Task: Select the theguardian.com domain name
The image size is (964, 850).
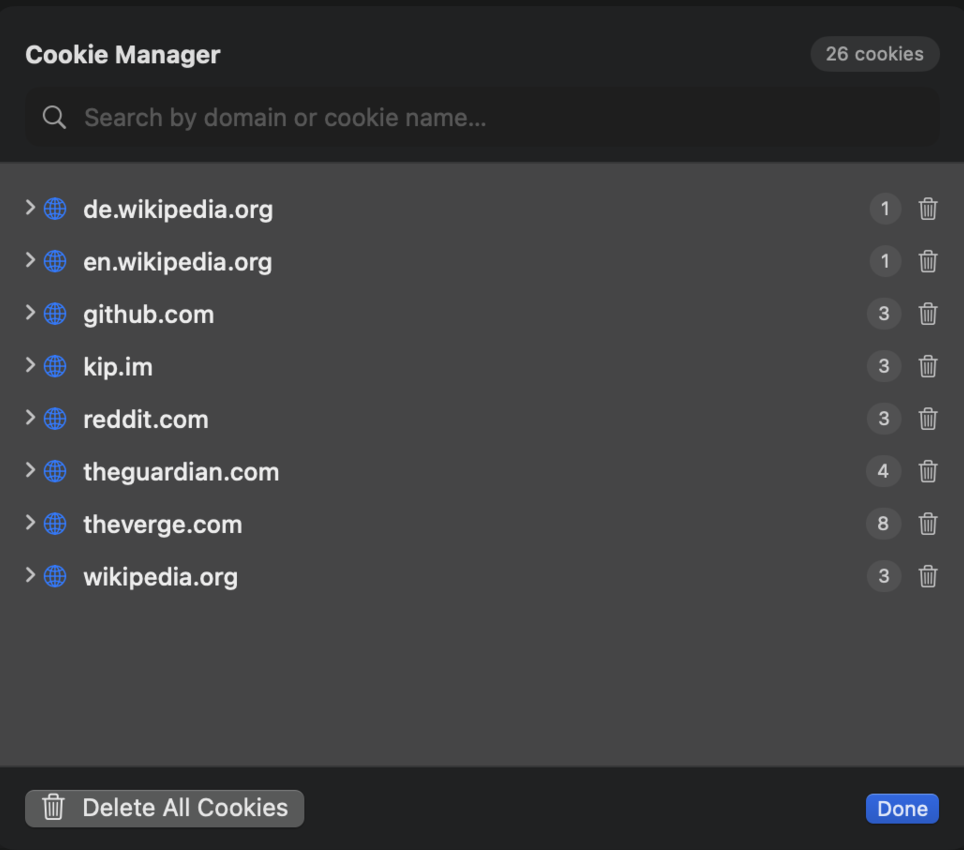Action: tap(181, 472)
